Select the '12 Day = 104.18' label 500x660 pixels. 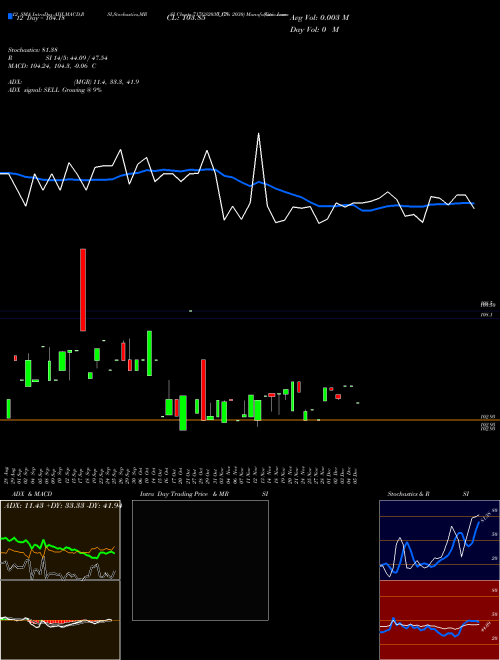pos(40,18)
